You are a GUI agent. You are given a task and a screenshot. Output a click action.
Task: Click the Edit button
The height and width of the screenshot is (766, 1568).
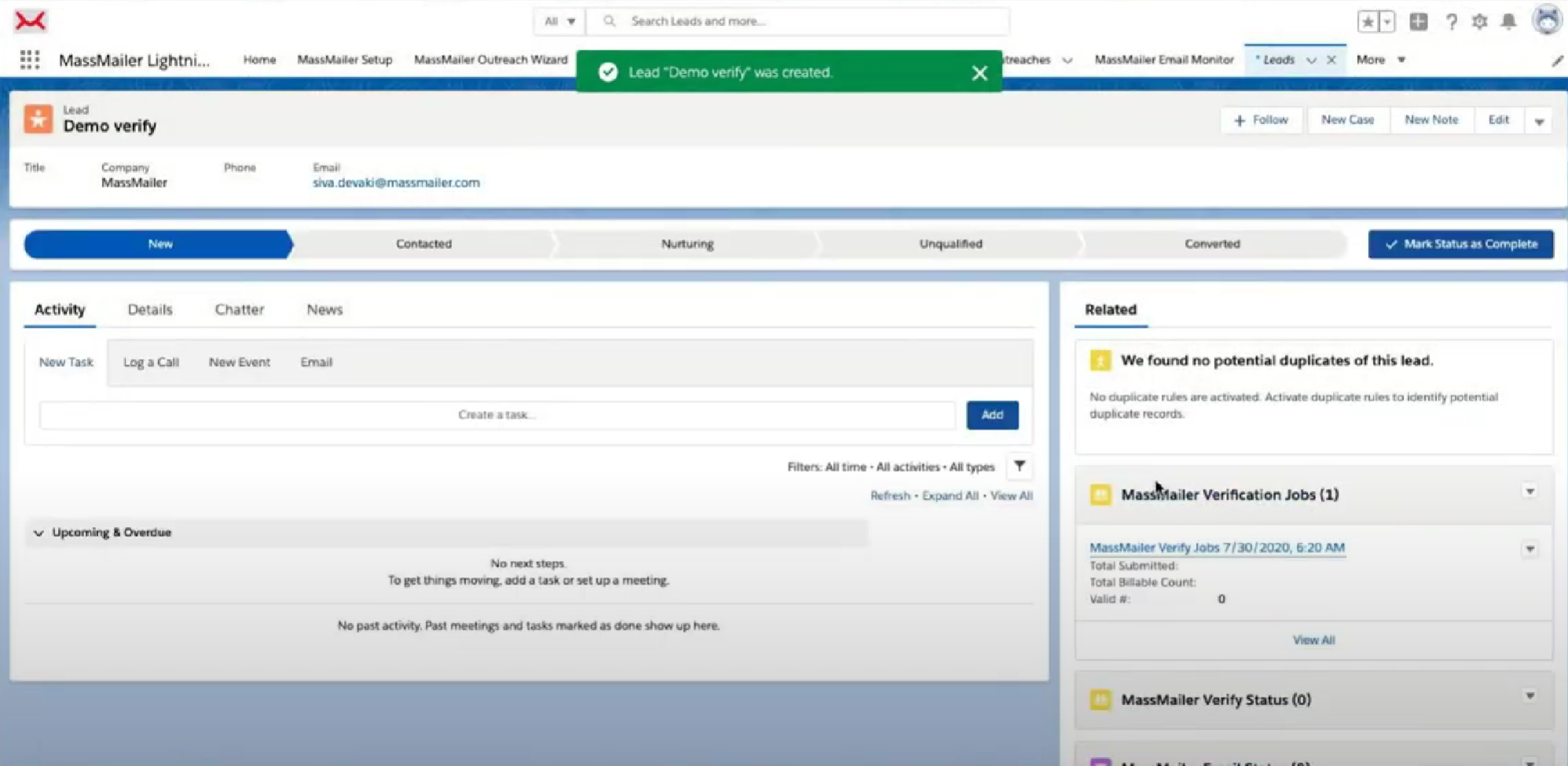click(1498, 120)
